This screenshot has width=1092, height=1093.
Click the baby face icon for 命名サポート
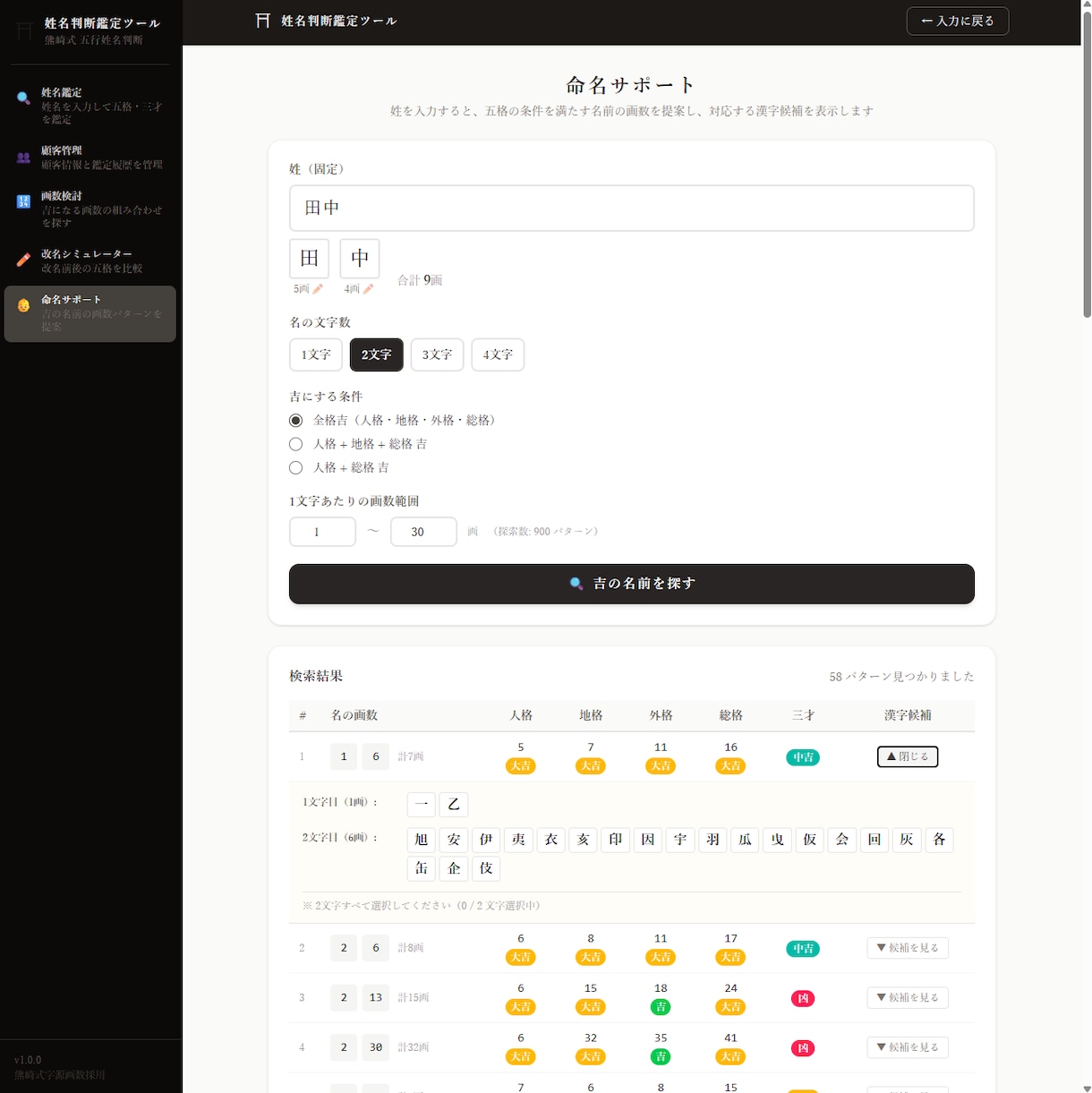coord(23,306)
